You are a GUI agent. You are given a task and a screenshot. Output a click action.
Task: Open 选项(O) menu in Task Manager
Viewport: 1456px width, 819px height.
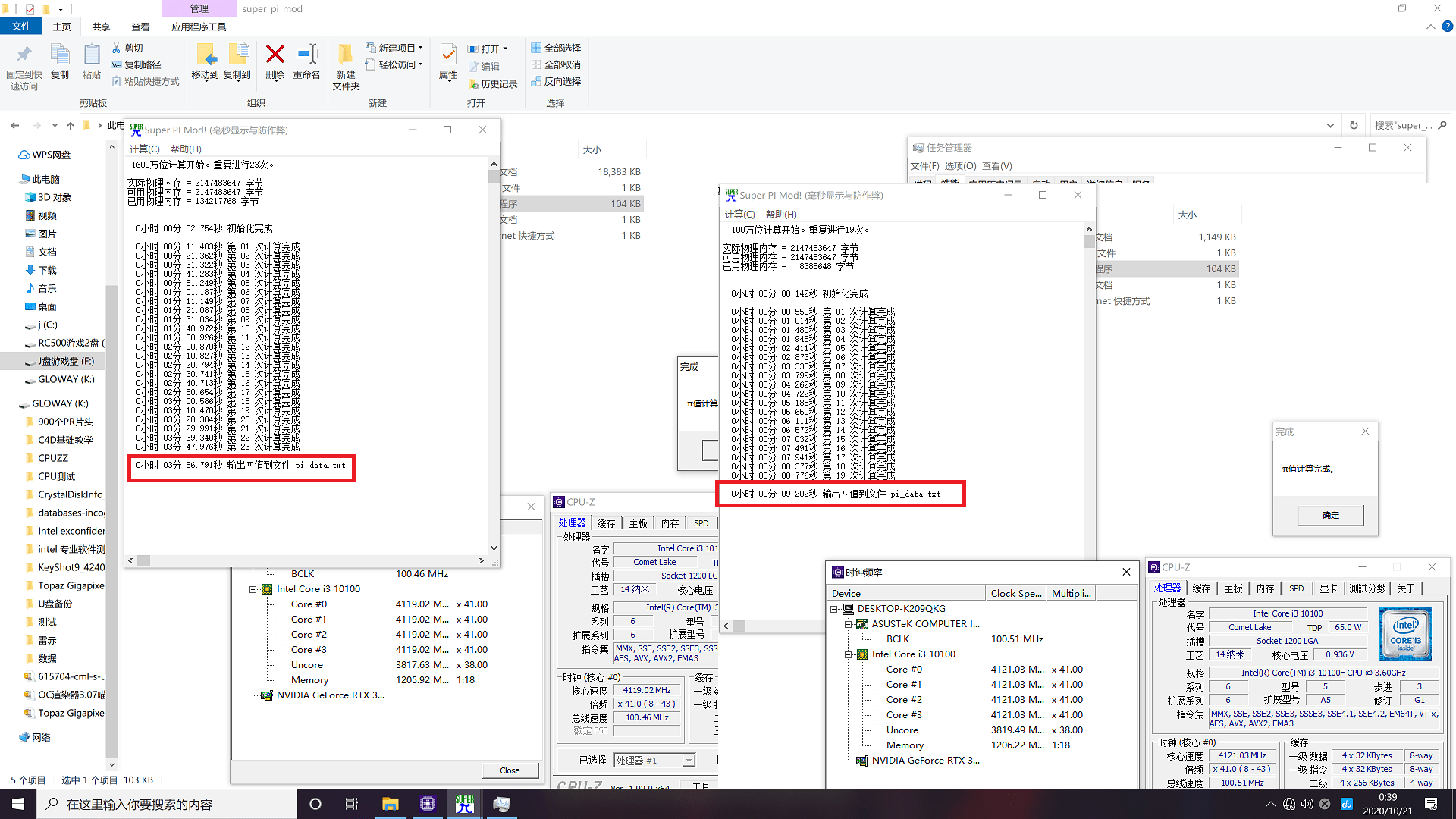960,166
